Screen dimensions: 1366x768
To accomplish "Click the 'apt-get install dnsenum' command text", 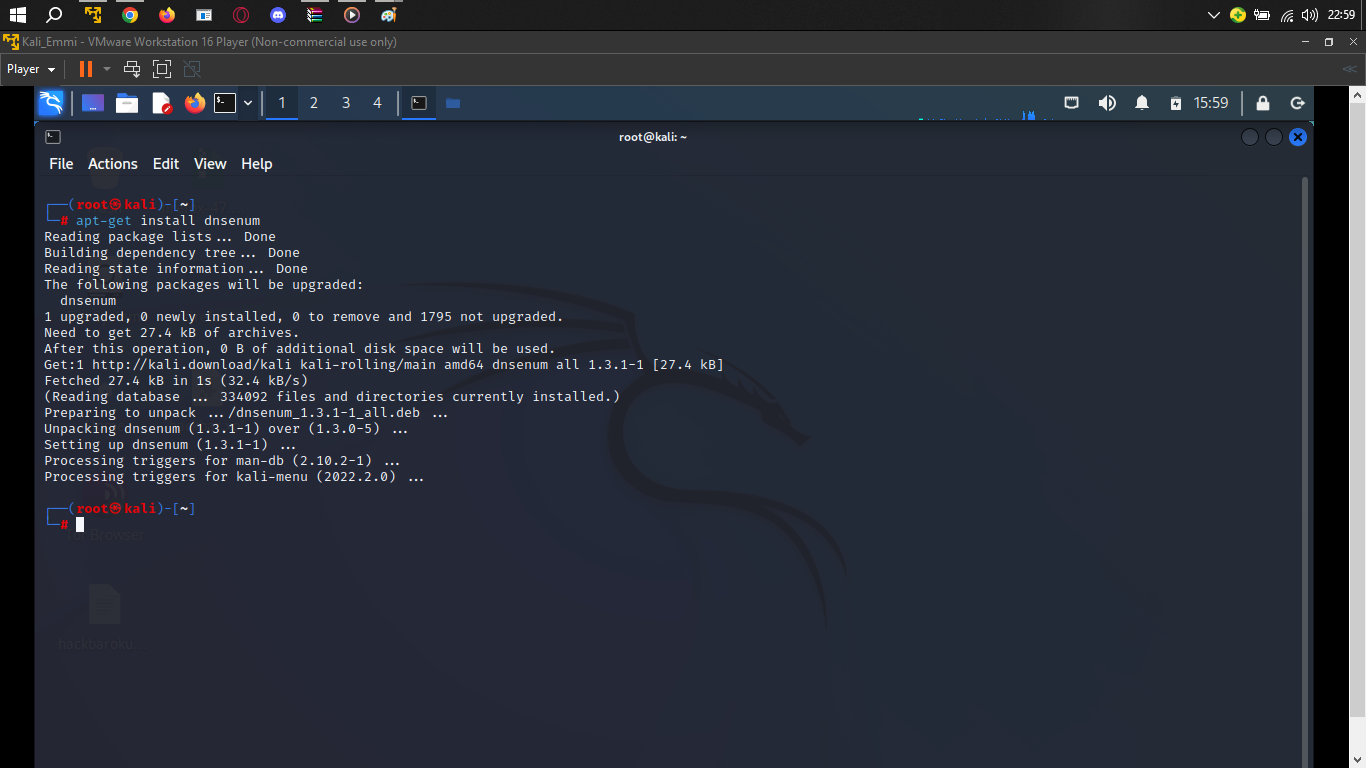I will (168, 221).
